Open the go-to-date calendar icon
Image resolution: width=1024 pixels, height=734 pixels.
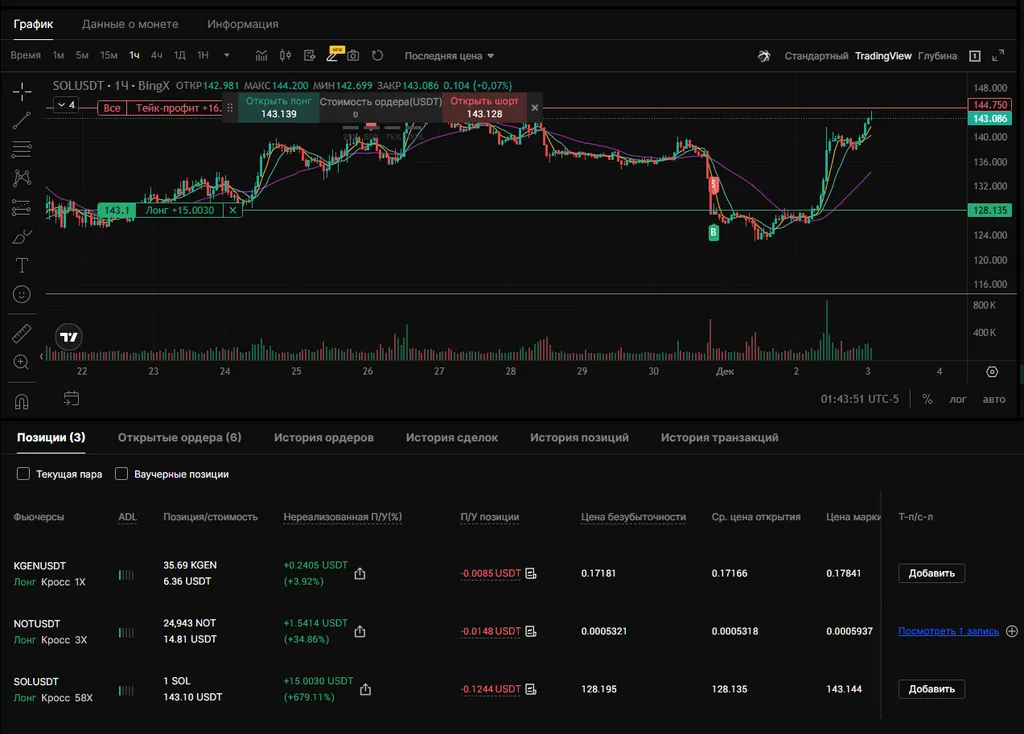pyautogui.click(x=71, y=398)
